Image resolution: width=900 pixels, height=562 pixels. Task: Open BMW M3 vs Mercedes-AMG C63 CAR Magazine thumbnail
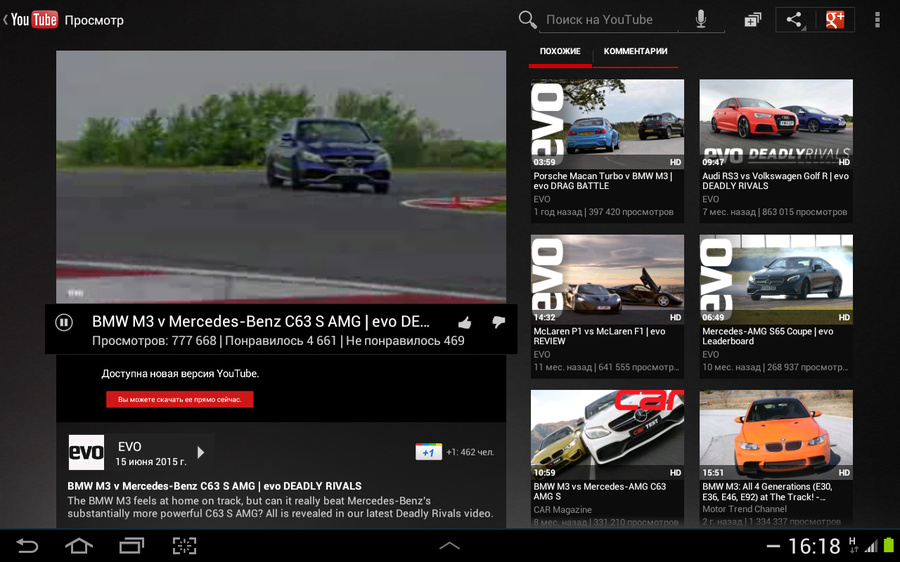point(607,435)
